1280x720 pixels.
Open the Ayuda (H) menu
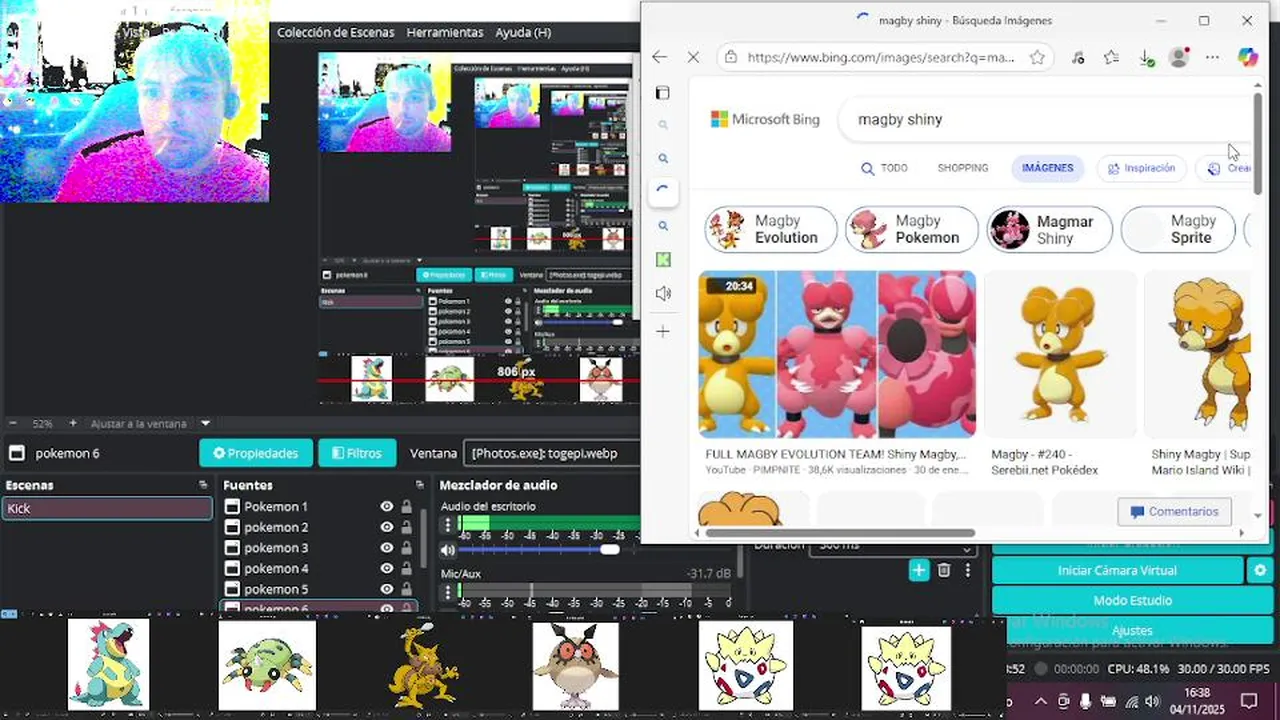[x=523, y=32]
